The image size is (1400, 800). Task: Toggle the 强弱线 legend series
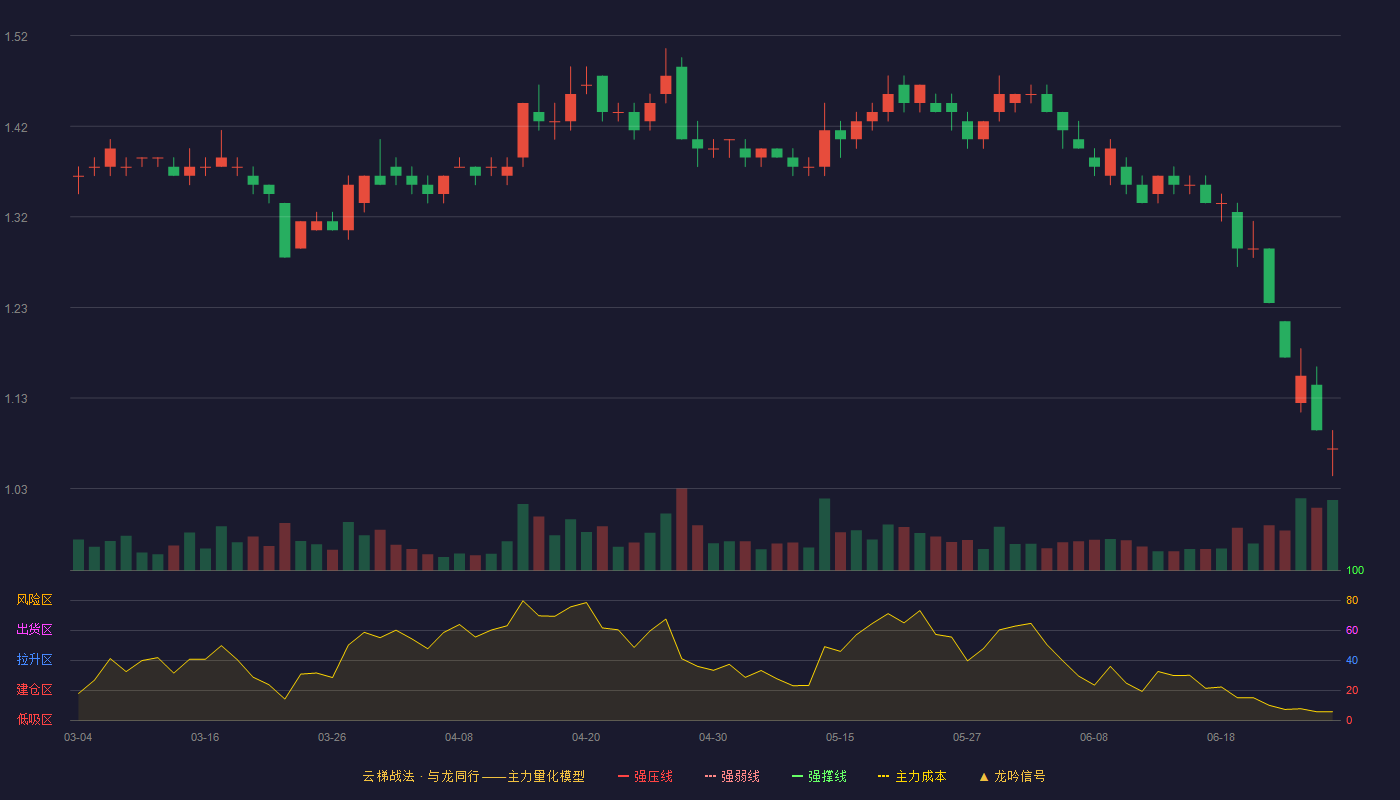[x=732, y=776]
